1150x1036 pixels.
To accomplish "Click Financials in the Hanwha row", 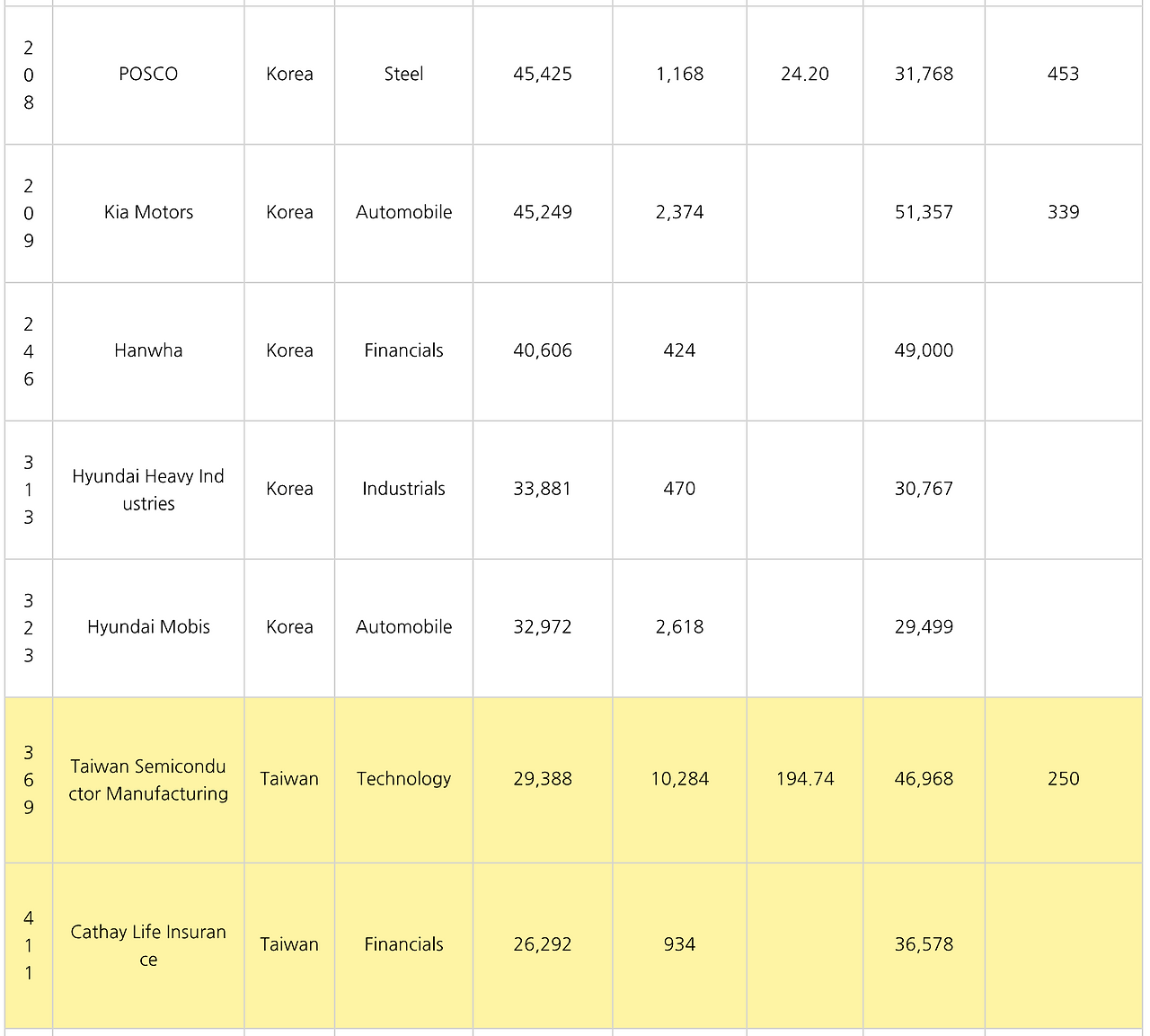I will (x=403, y=351).
